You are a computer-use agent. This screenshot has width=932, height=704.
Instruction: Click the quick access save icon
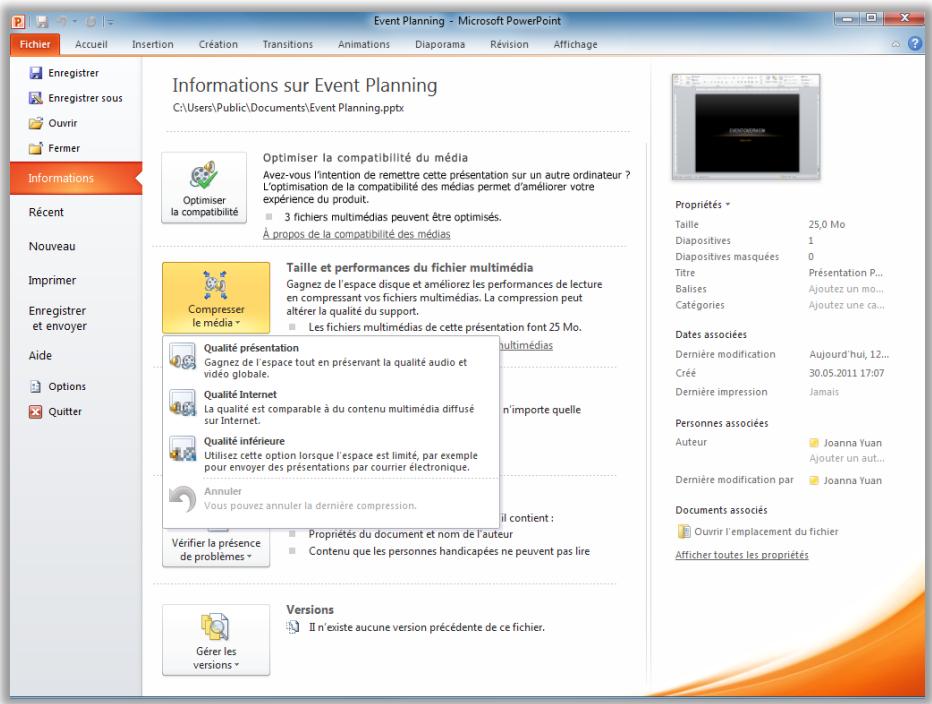42,22
